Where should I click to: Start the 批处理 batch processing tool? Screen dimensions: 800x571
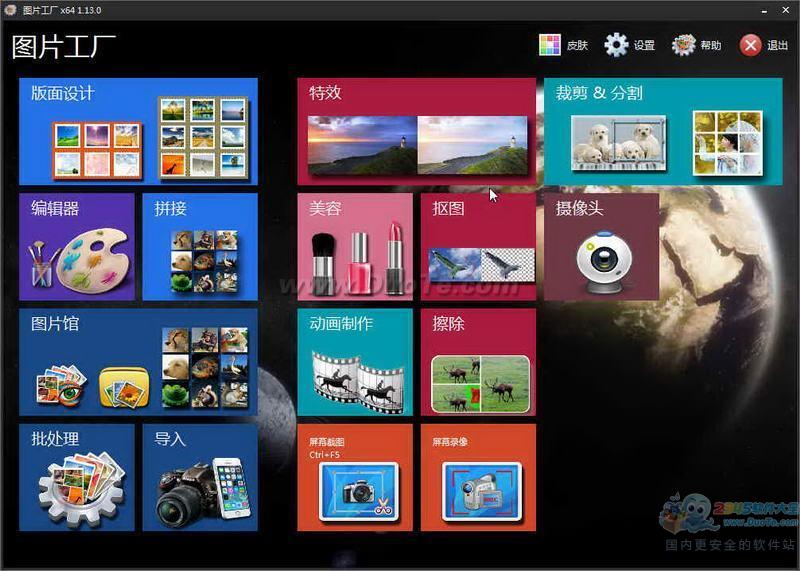click(76, 478)
